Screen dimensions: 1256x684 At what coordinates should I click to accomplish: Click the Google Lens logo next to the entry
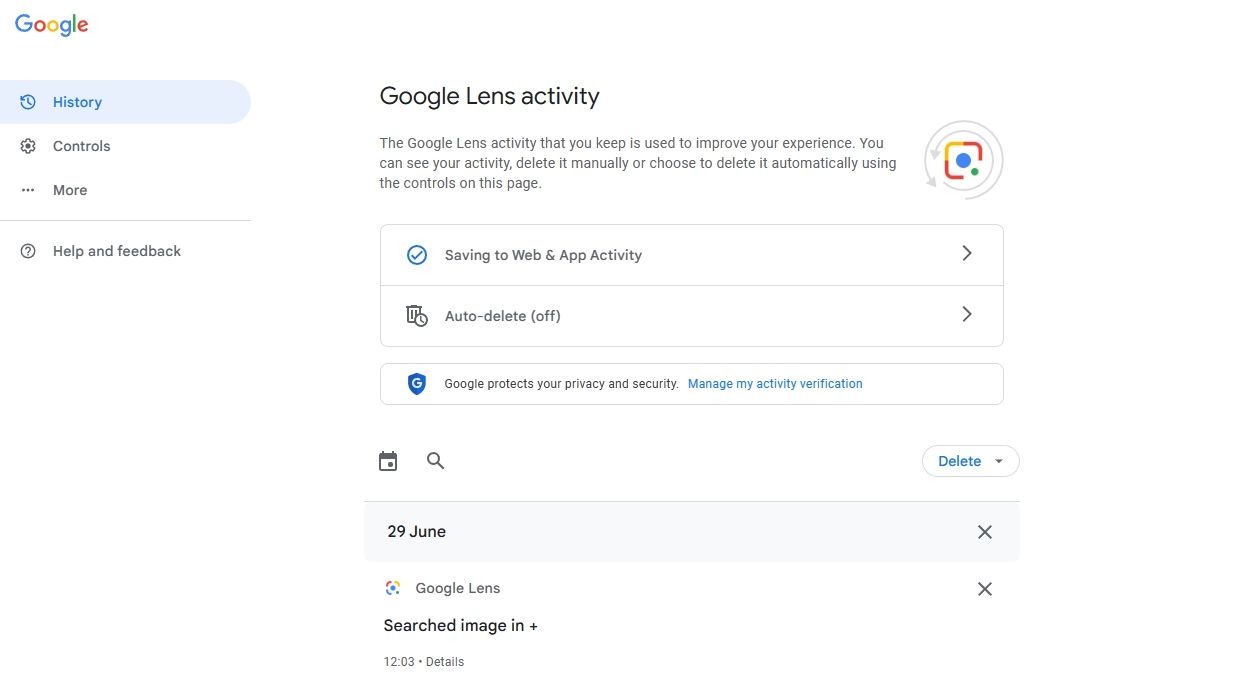click(392, 588)
